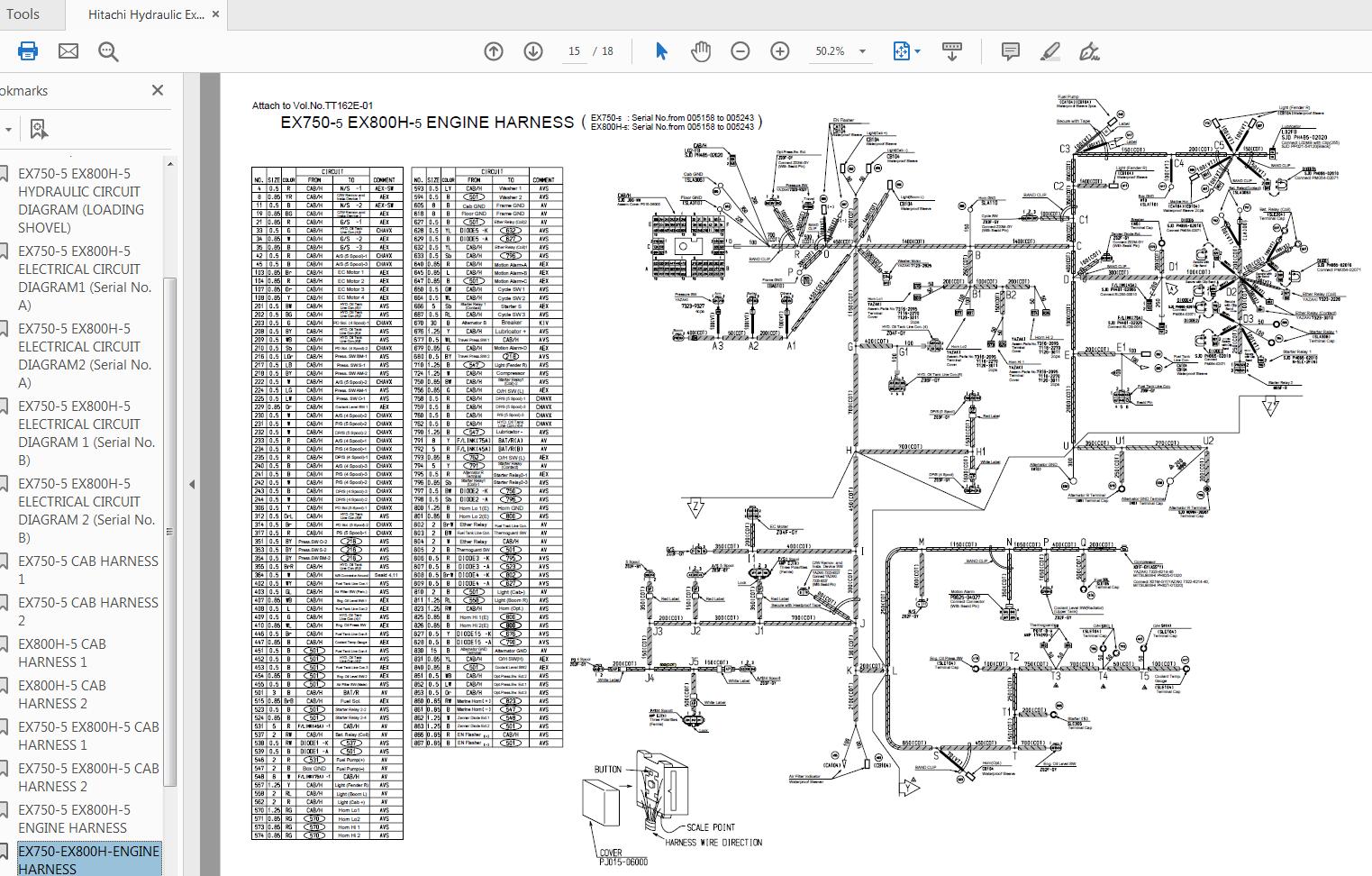Click the page number input field
This screenshot has width=1372, height=876.
574,51
